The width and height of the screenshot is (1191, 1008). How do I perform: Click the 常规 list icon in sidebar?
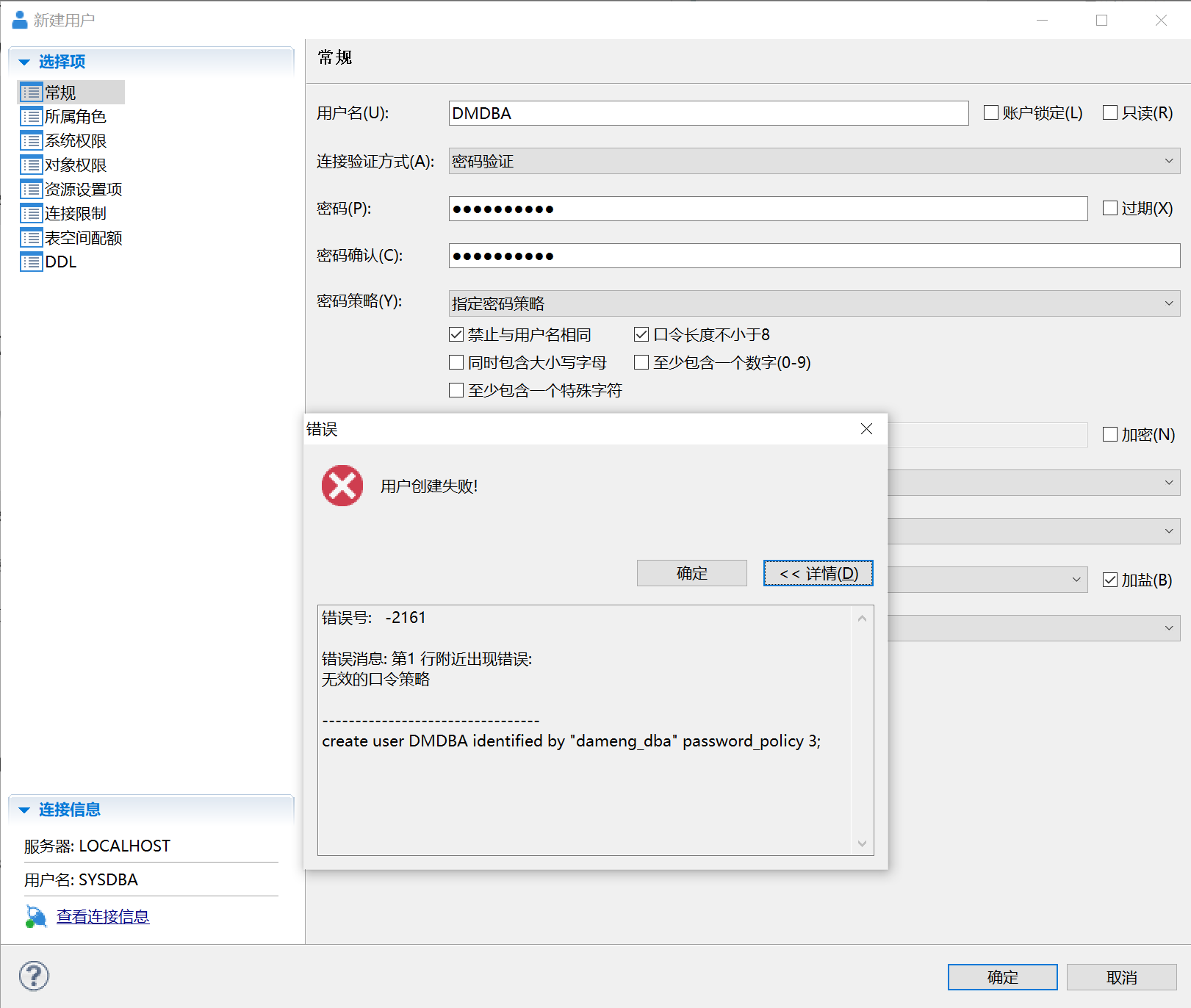(x=31, y=93)
